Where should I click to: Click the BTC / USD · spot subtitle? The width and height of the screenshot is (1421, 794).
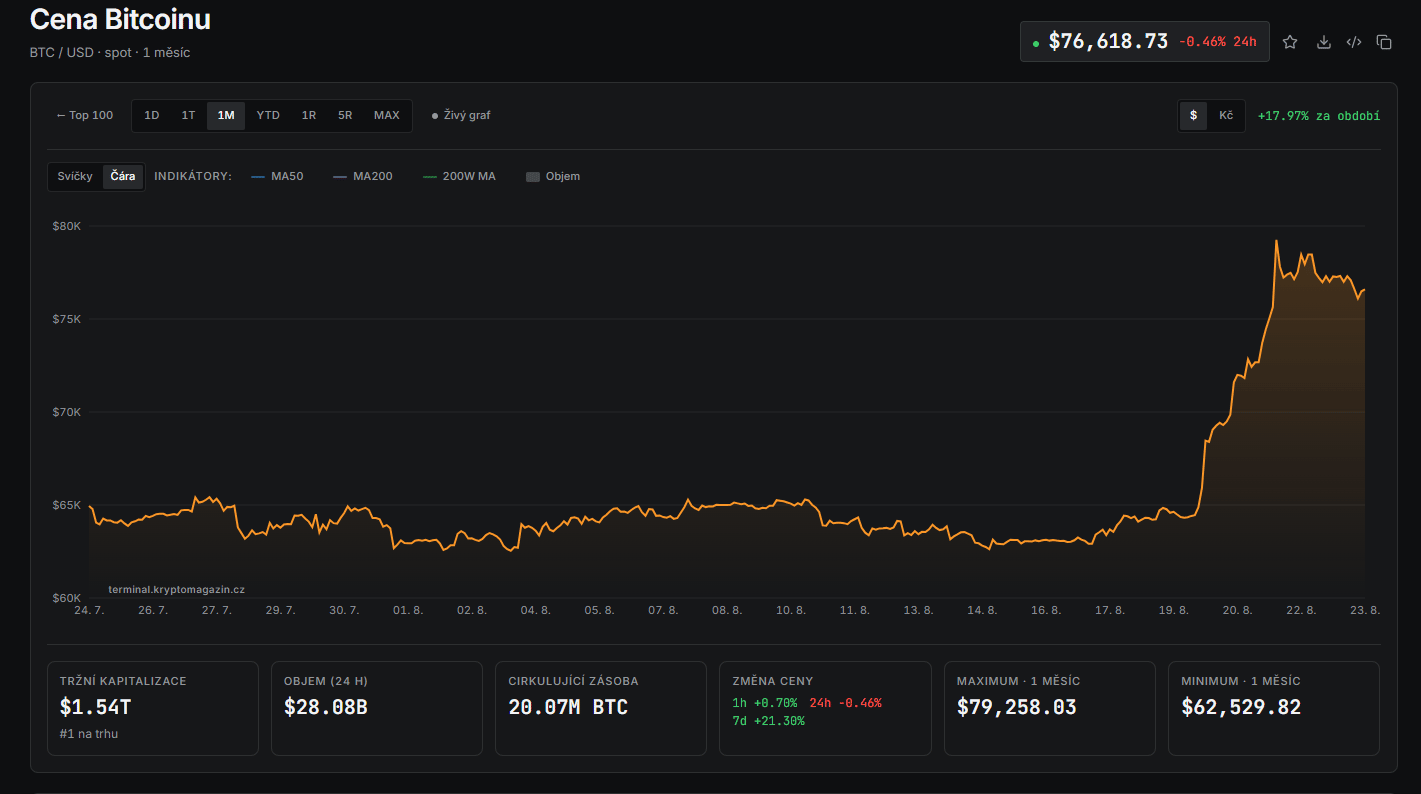pyautogui.click(x=110, y=52)
